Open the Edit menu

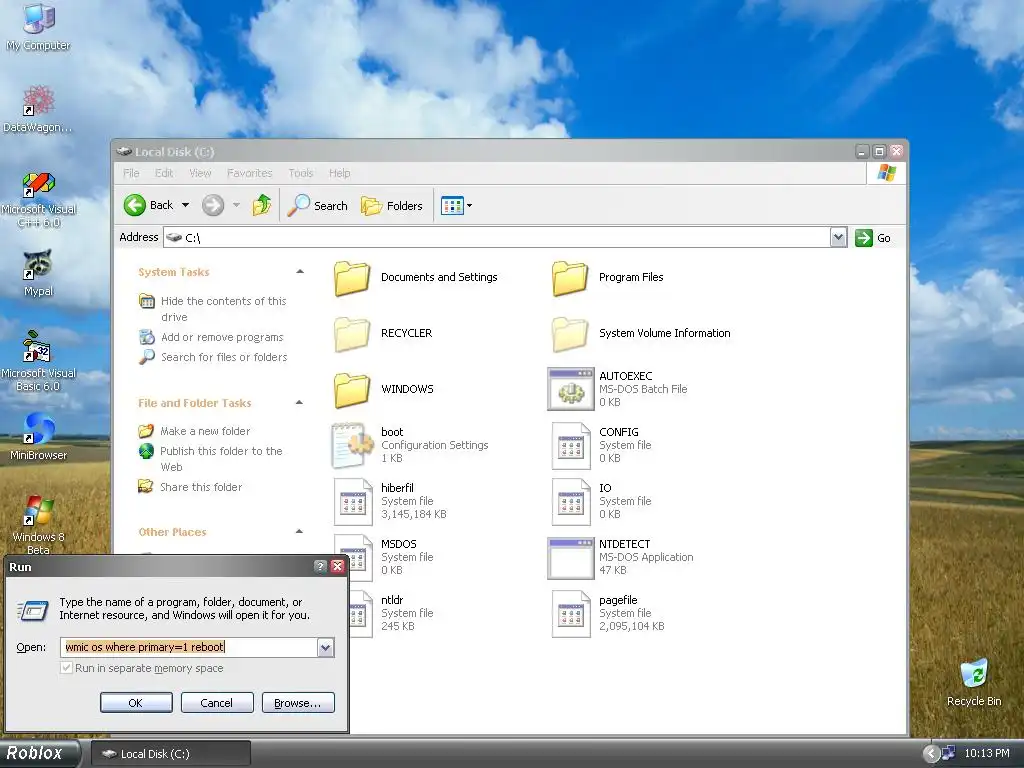click(164, 173)
